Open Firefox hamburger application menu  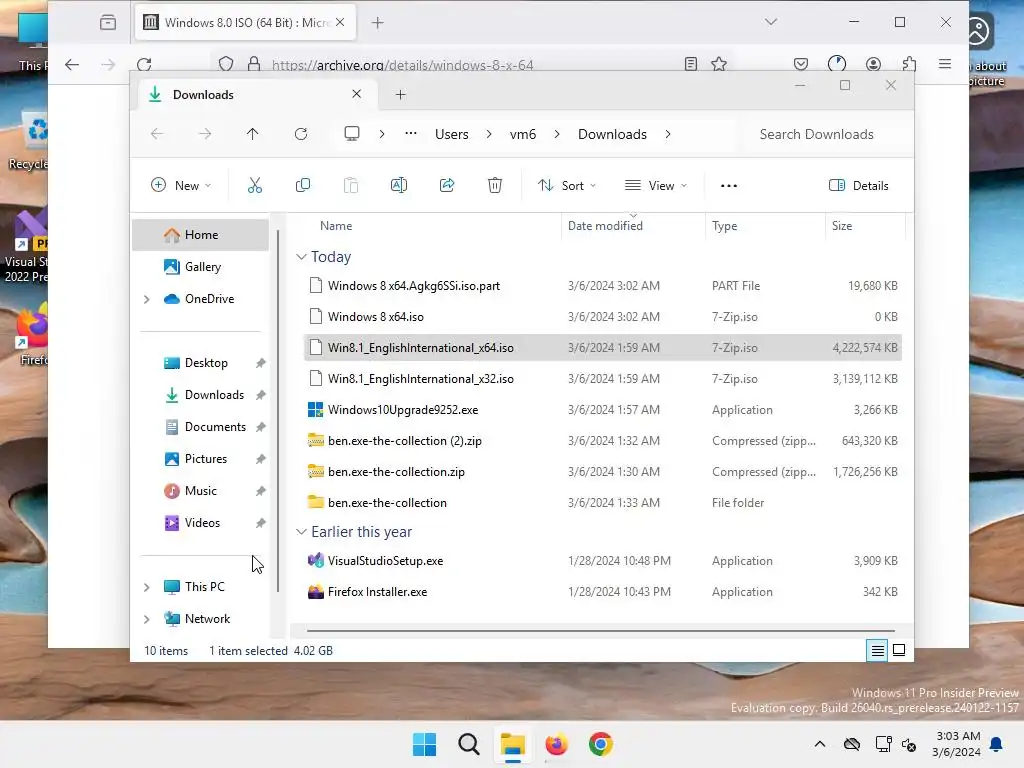tap(945, 64)
